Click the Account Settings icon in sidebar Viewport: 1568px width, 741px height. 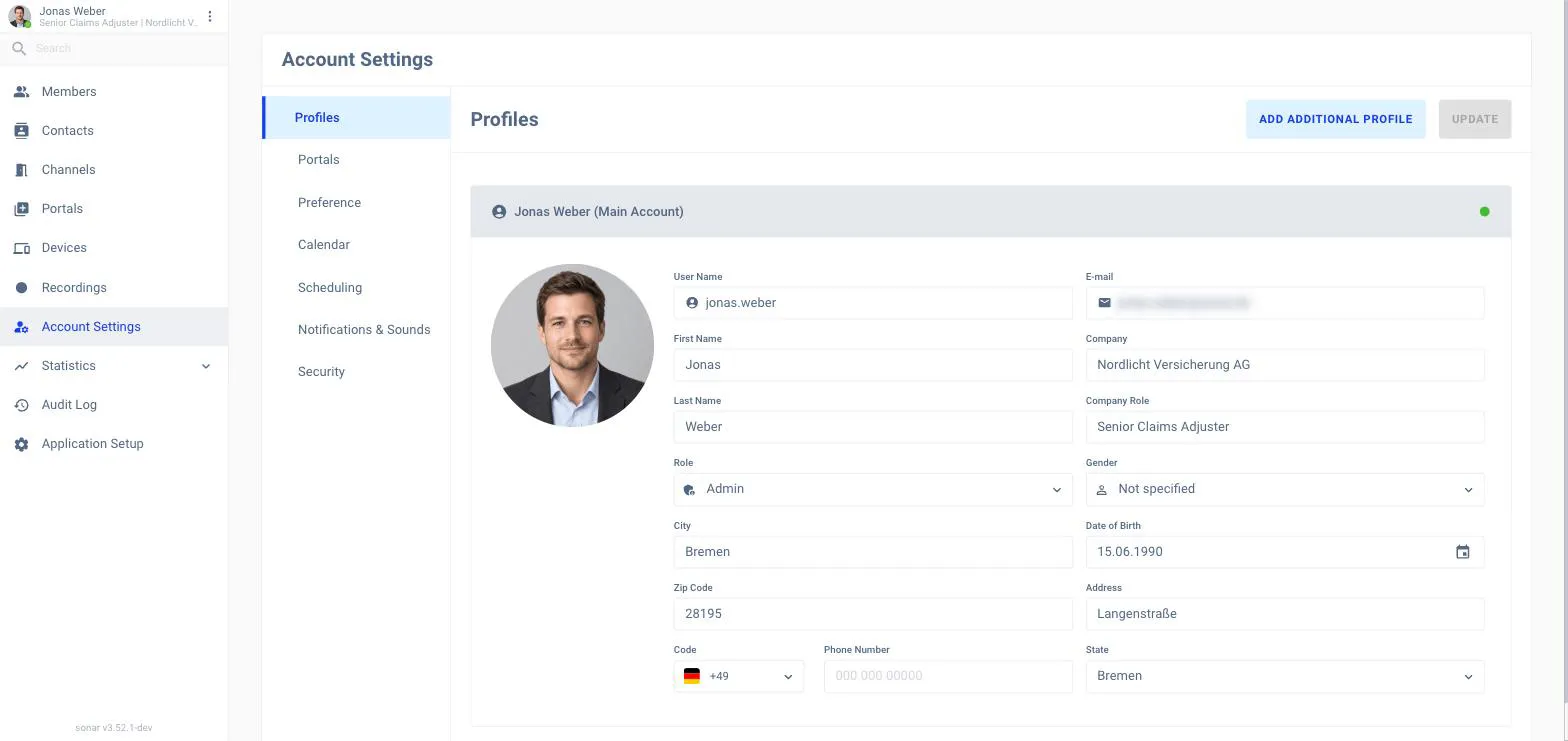point(21,327)
